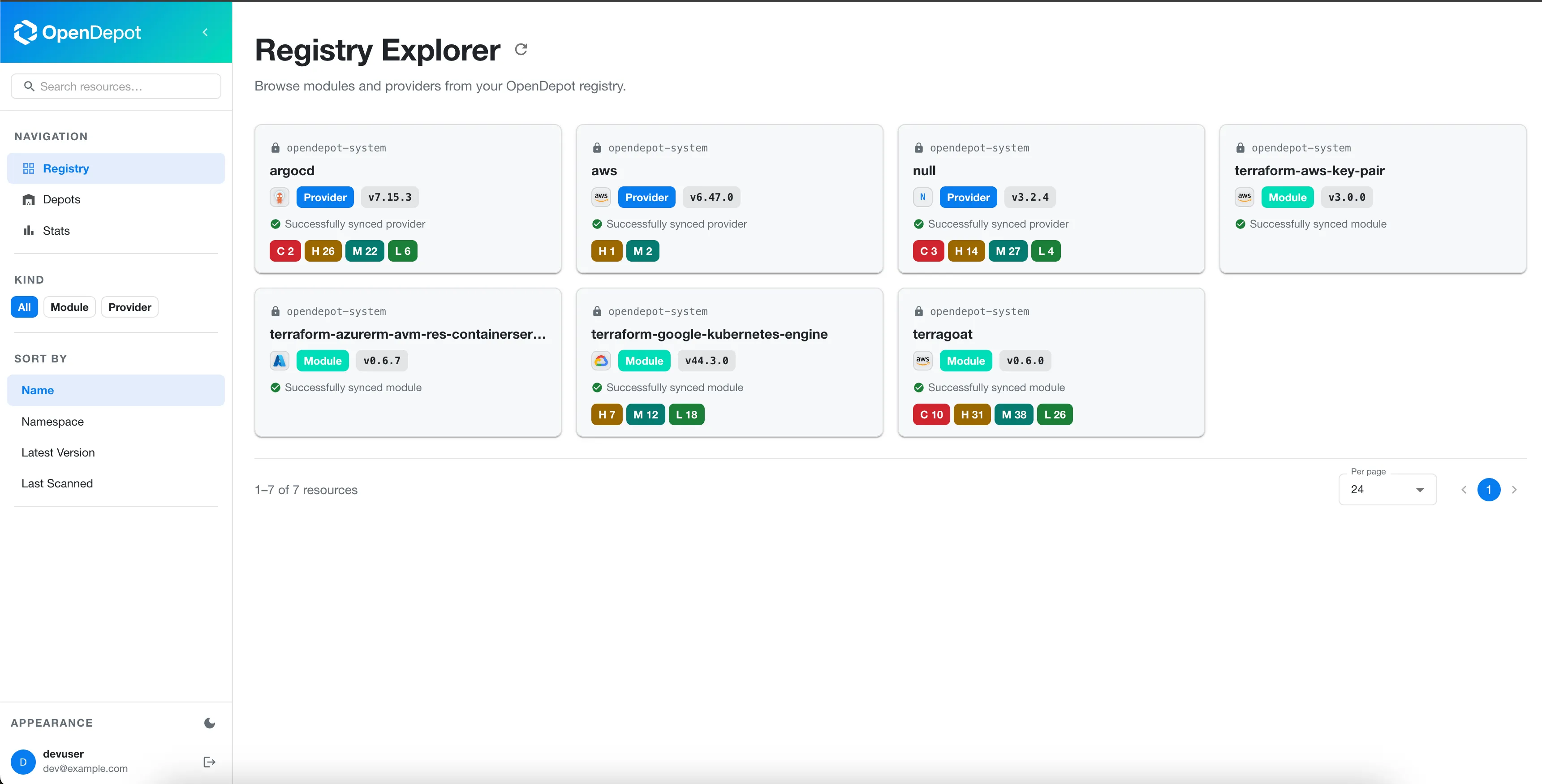1542x784 pixels.
Task: Refresh the Registry Explorer list
Action: [x=521, y=50]
